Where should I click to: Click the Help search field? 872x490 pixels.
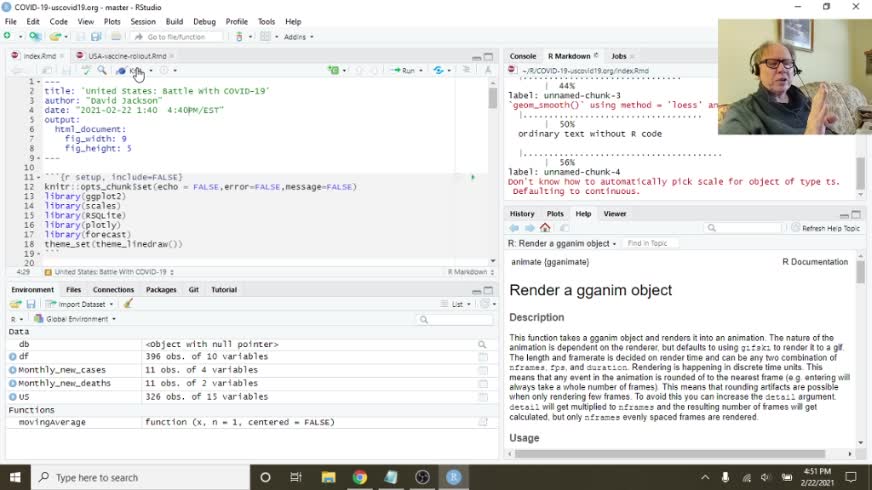click(744, 228)
